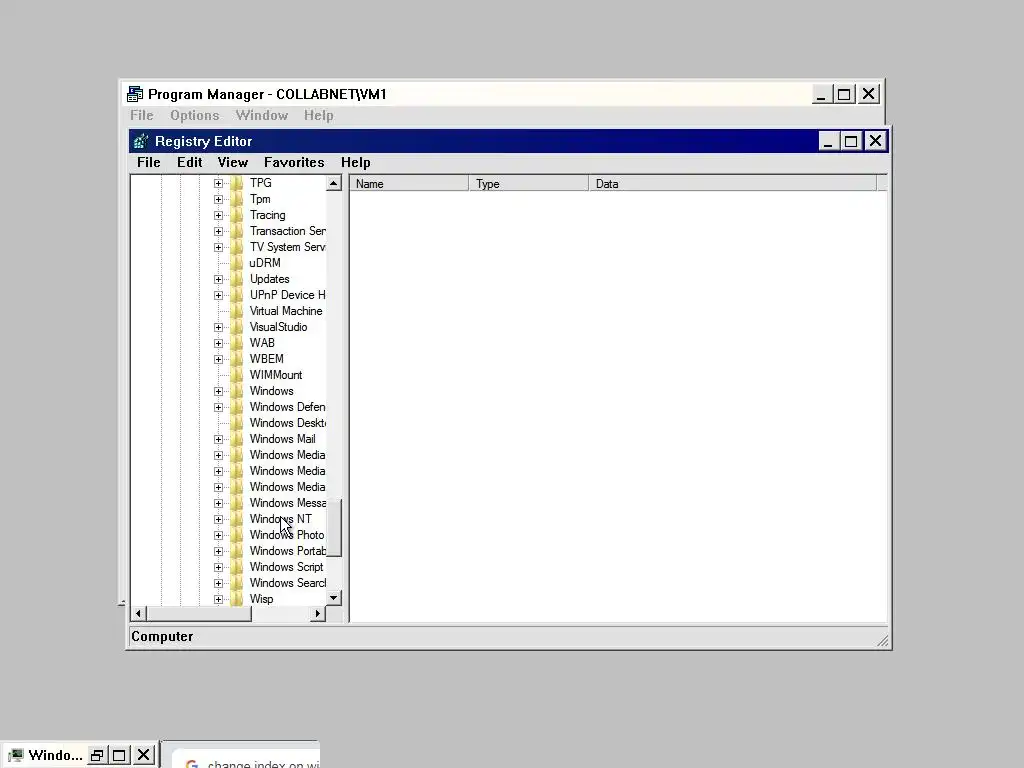The height and width of the screenshot is (768, 1024).
Task: Expand the Updates registry key
Action: [x=218, y=280]
